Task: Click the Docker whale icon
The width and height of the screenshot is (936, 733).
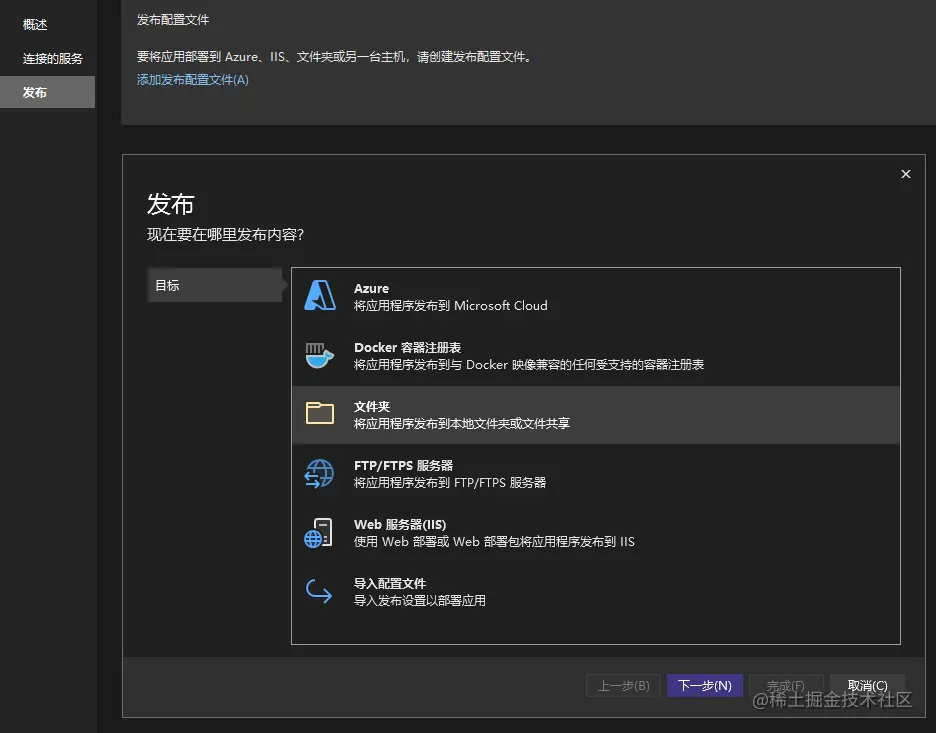Action: pyautogui.click(x=320, y=354)
